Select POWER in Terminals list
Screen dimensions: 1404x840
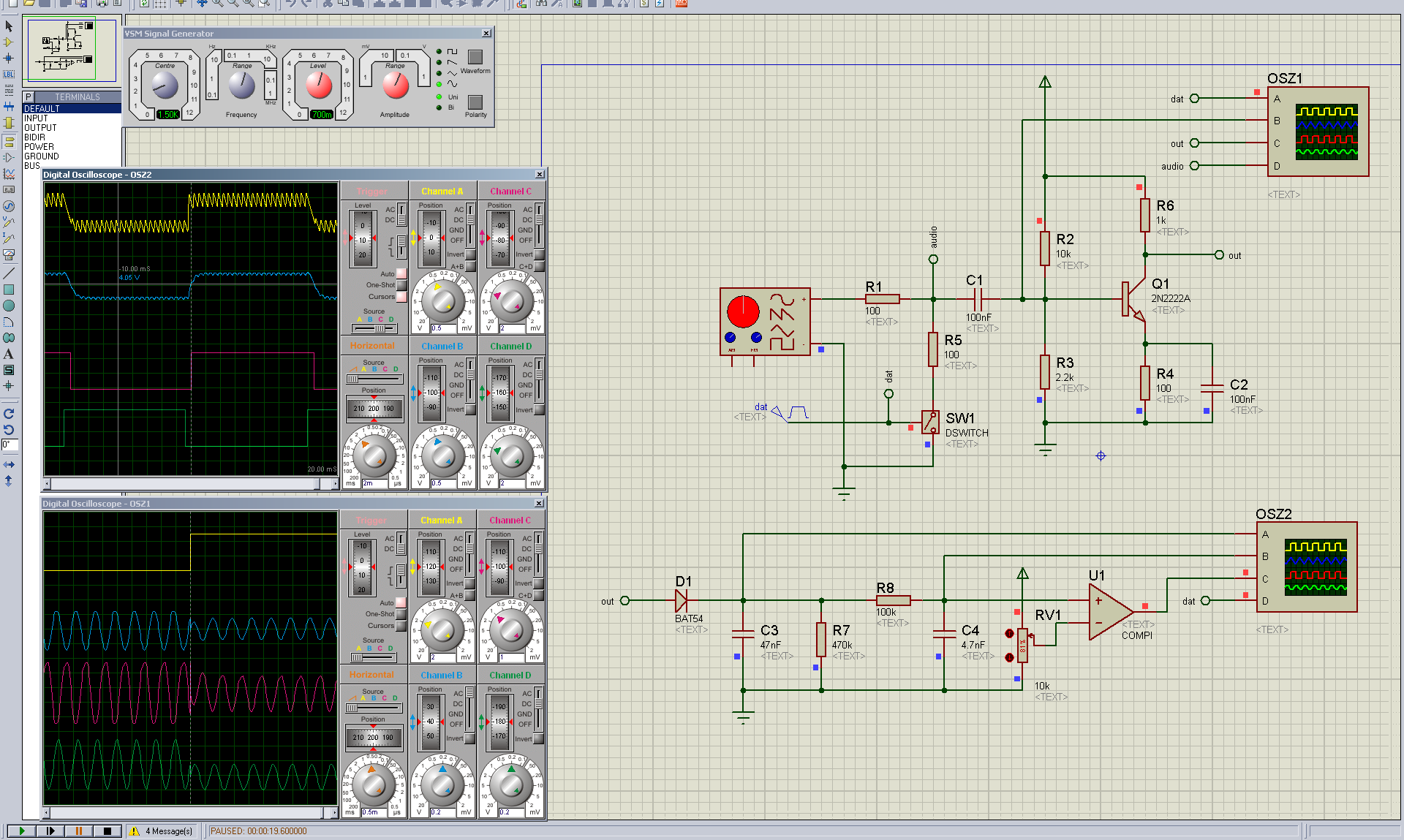tap(72, 146)
